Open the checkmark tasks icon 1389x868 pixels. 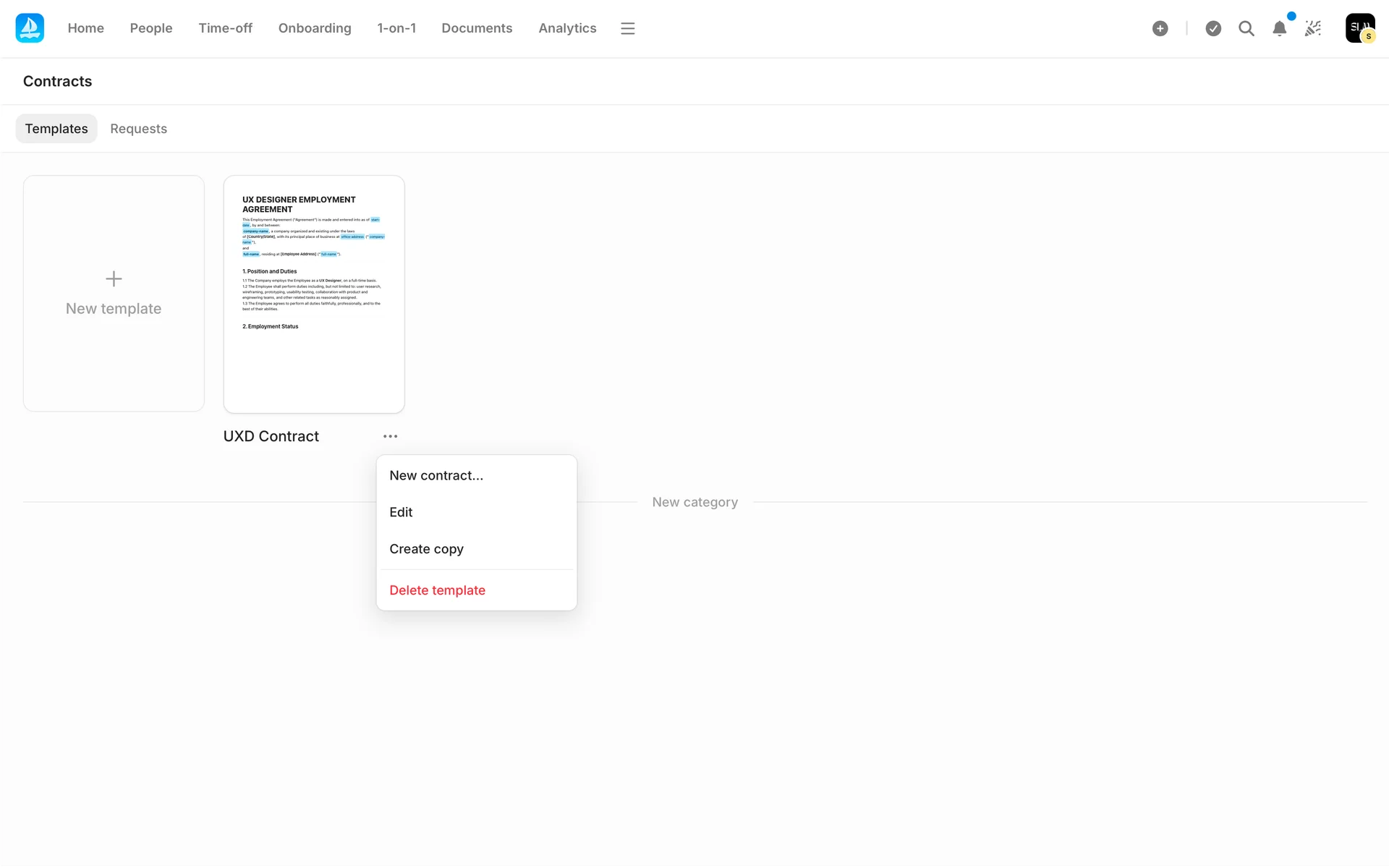pos(1213,28)
